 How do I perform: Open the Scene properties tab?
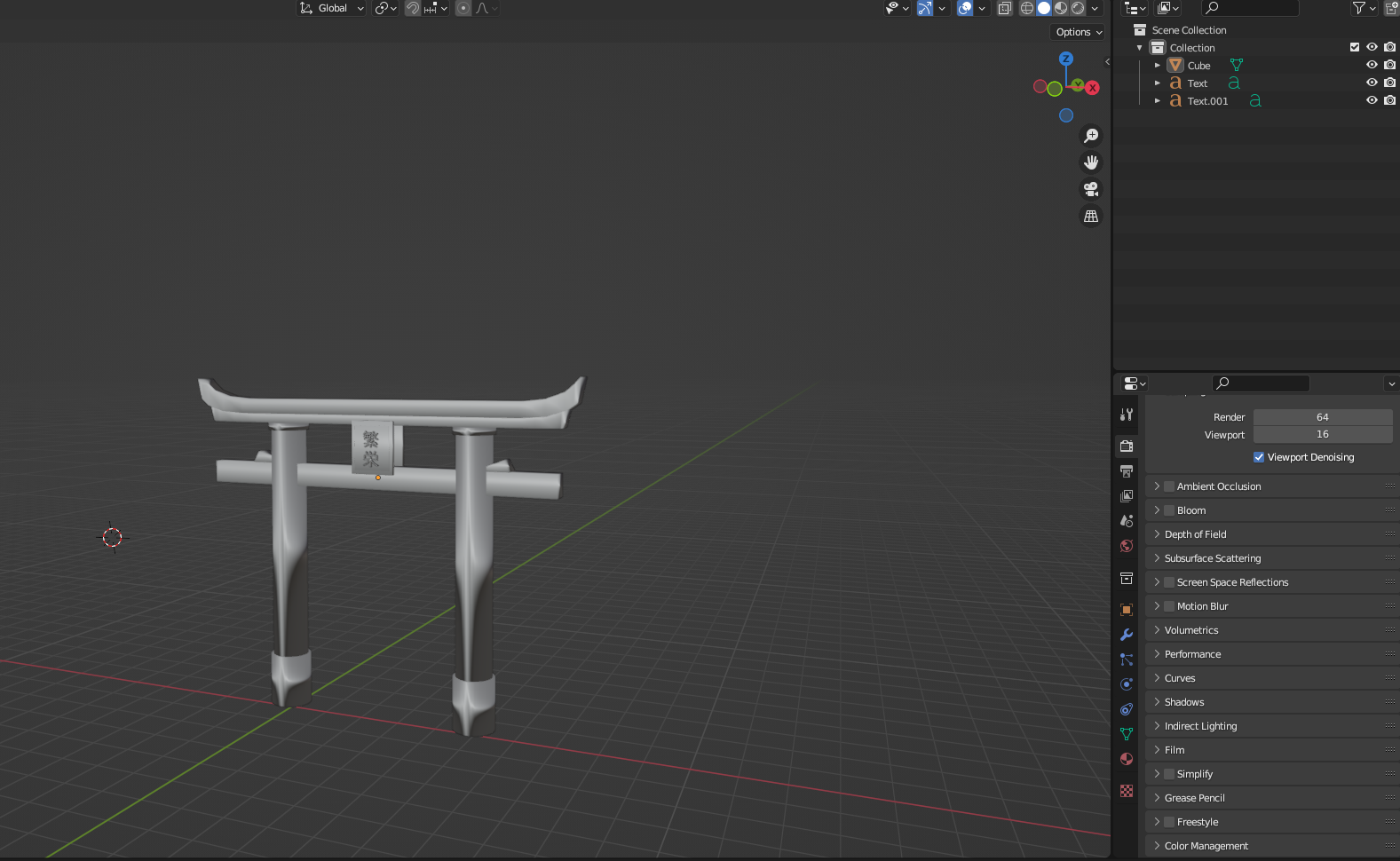coord(1127,521)
